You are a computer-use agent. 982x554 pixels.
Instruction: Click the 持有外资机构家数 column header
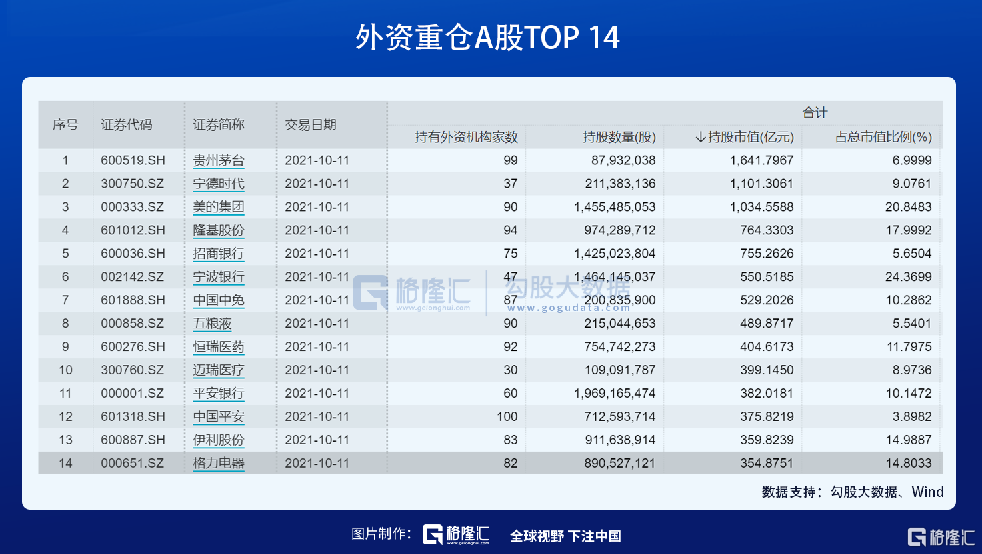(466, 137)
